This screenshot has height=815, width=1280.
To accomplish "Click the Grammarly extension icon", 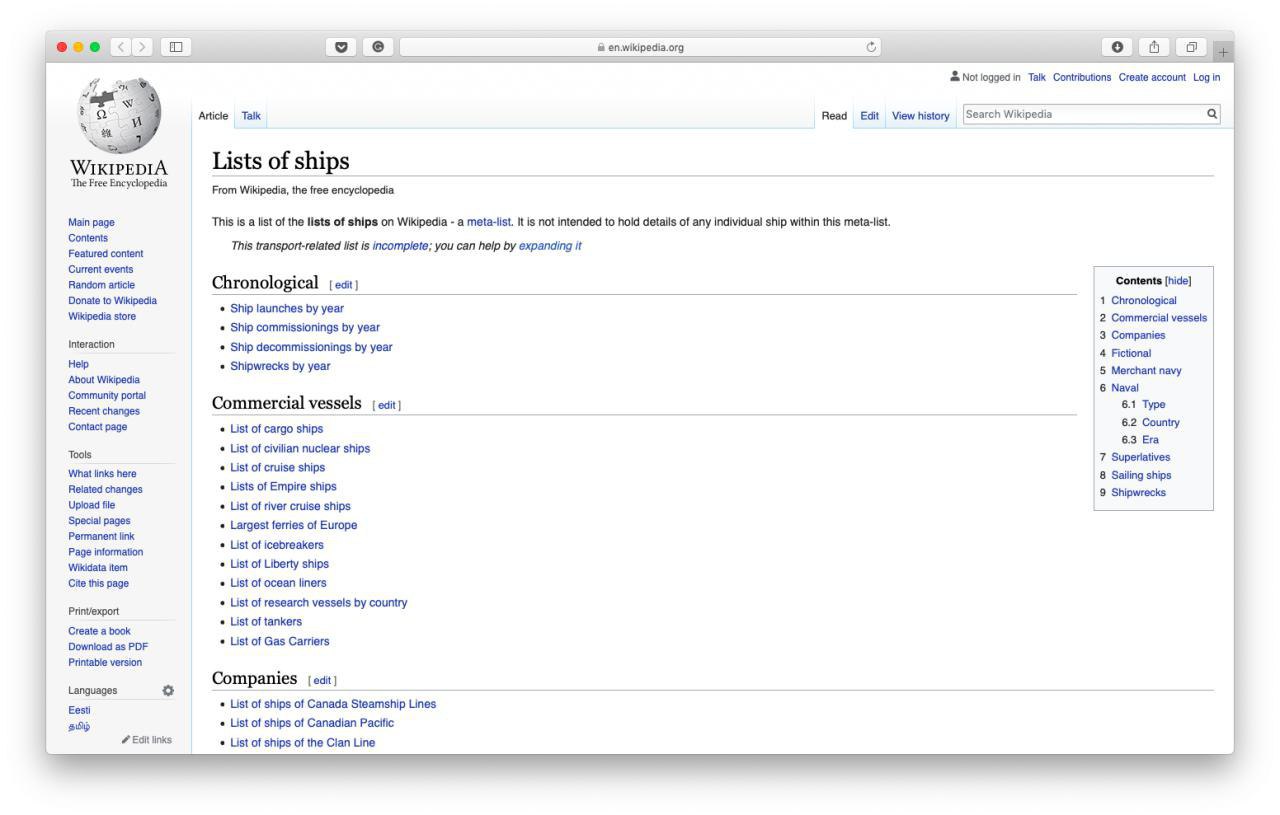I will click(378, 47).
